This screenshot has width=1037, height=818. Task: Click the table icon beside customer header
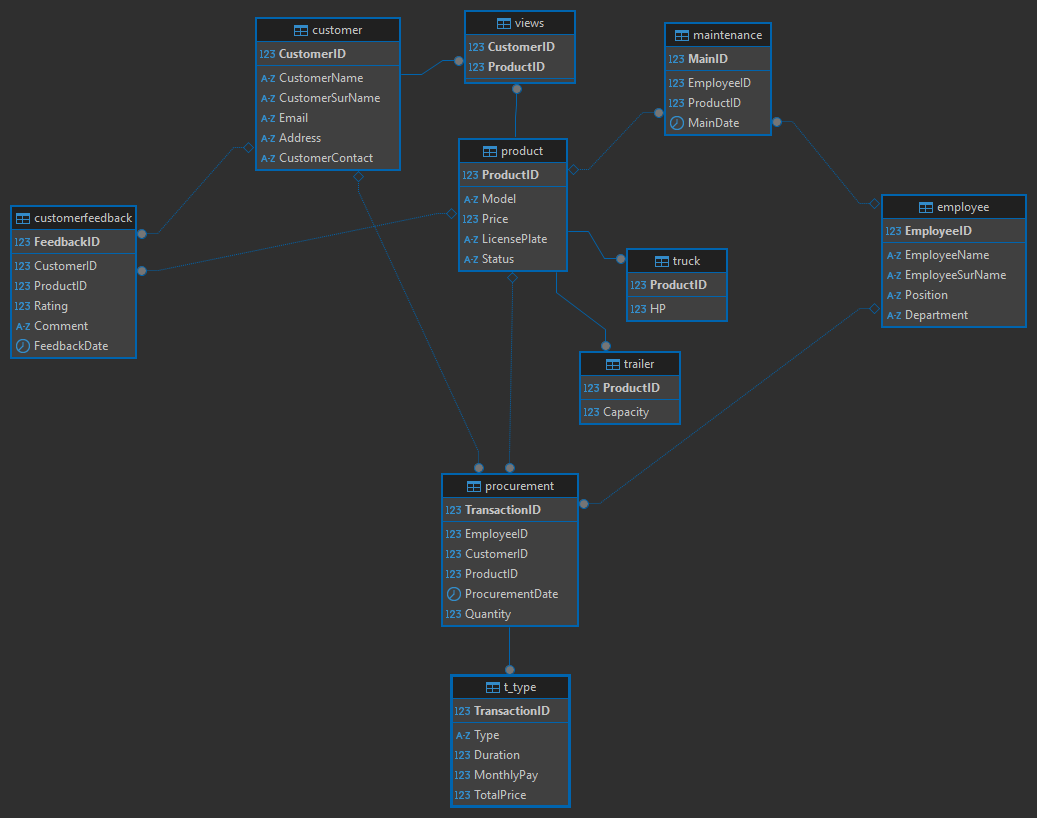coord(301,30)
